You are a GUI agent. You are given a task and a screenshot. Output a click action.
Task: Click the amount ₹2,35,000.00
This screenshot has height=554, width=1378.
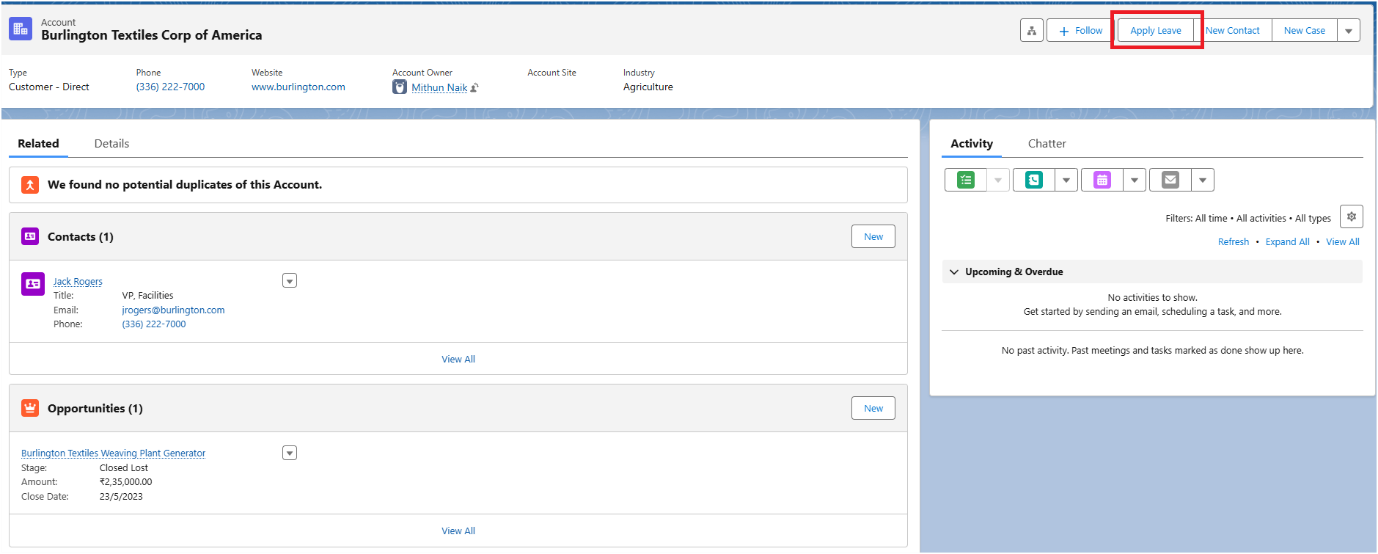pos(126,482)
